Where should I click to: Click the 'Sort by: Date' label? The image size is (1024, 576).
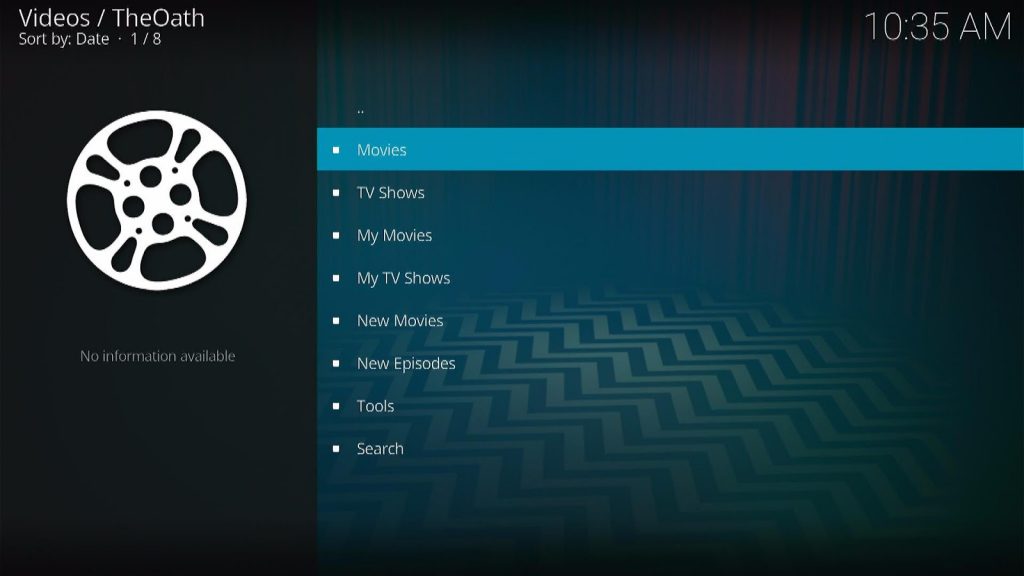tap(63, 39)
